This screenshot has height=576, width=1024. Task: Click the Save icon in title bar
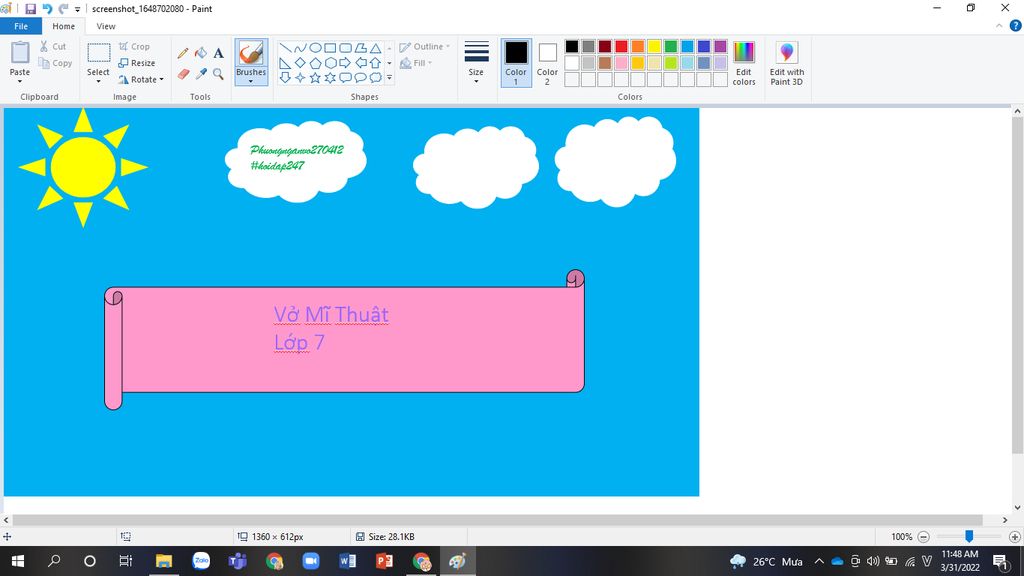click(30, 8)
